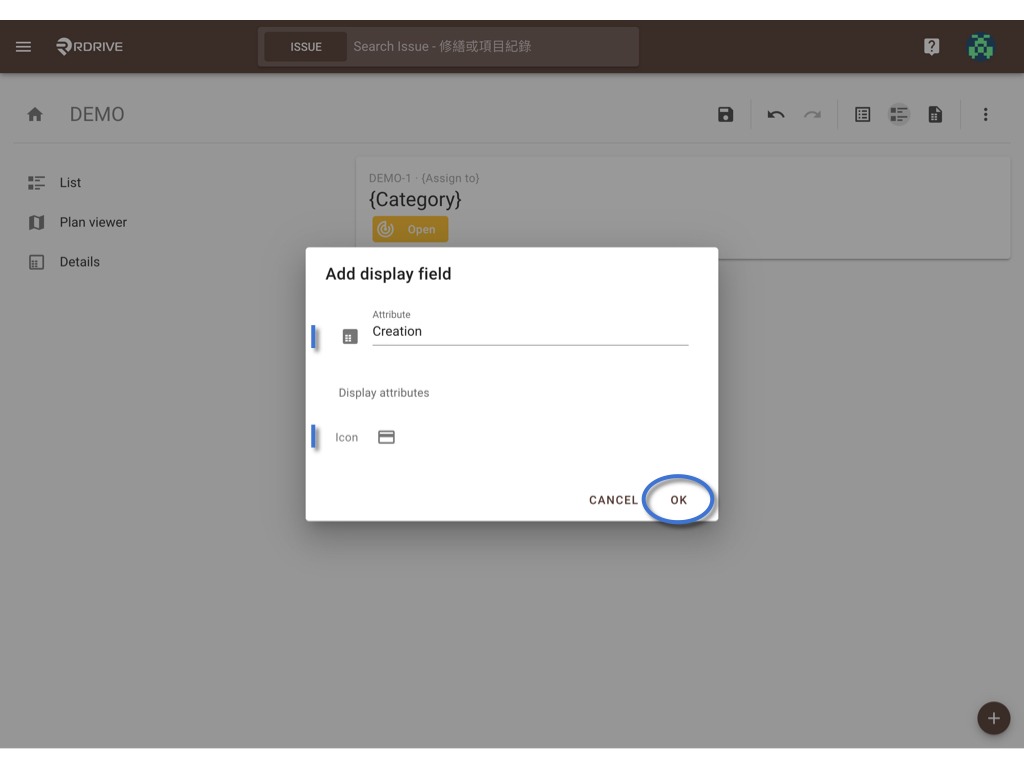Click the ISSUE search scope button
Screen dimensions: 1024x768
tap(306, 47)
